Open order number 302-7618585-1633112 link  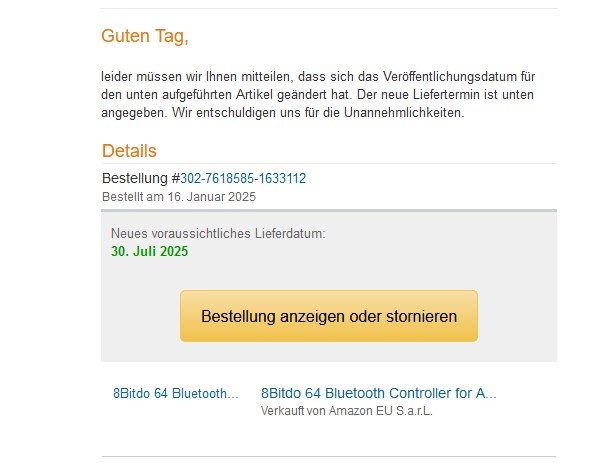point(243,179)
